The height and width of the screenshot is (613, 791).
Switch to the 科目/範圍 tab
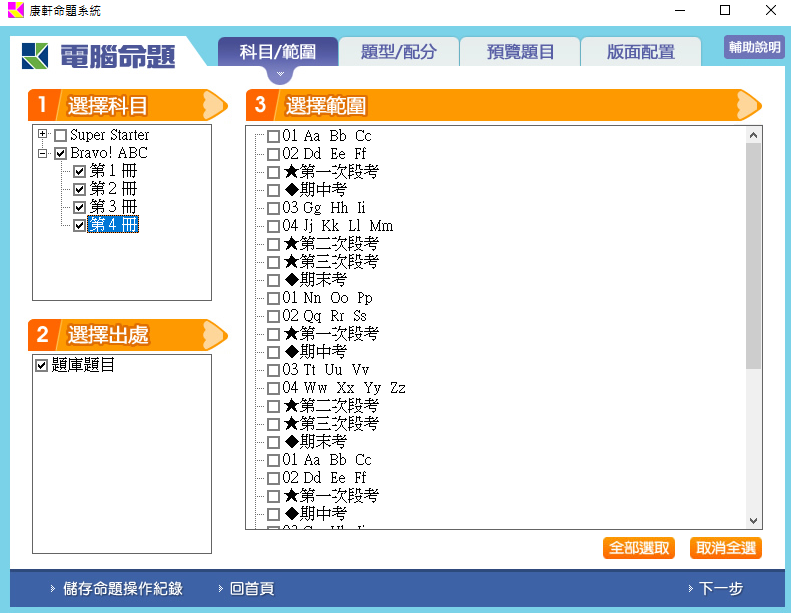tap(278, 51)
